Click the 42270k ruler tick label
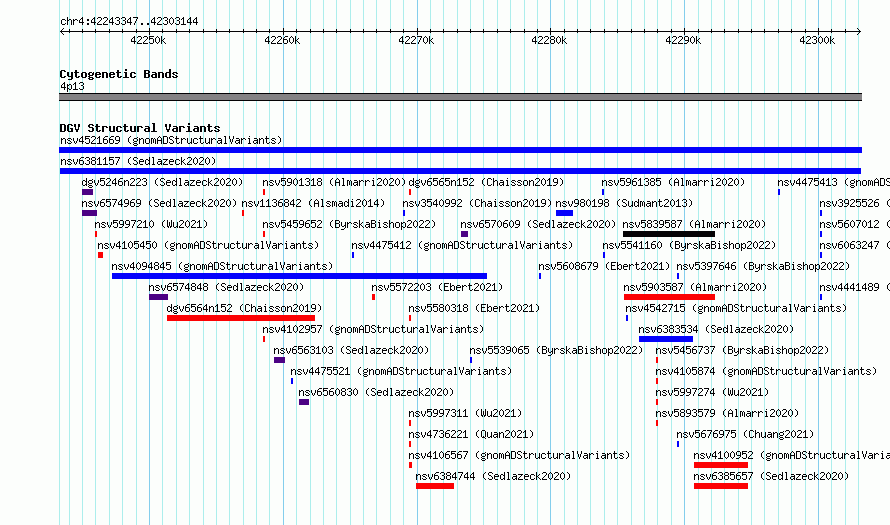This screenshot has width=890, height=525. coord(416,40)
